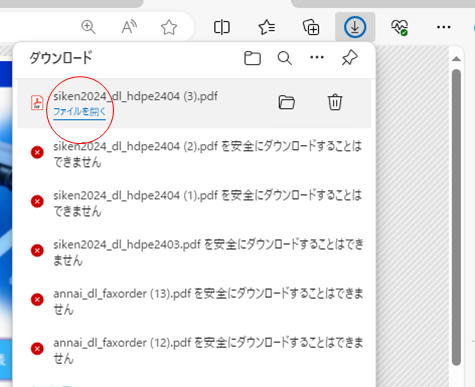475x387 pixels.
Task: Add this page to favorites star
Action: point(169,27)
